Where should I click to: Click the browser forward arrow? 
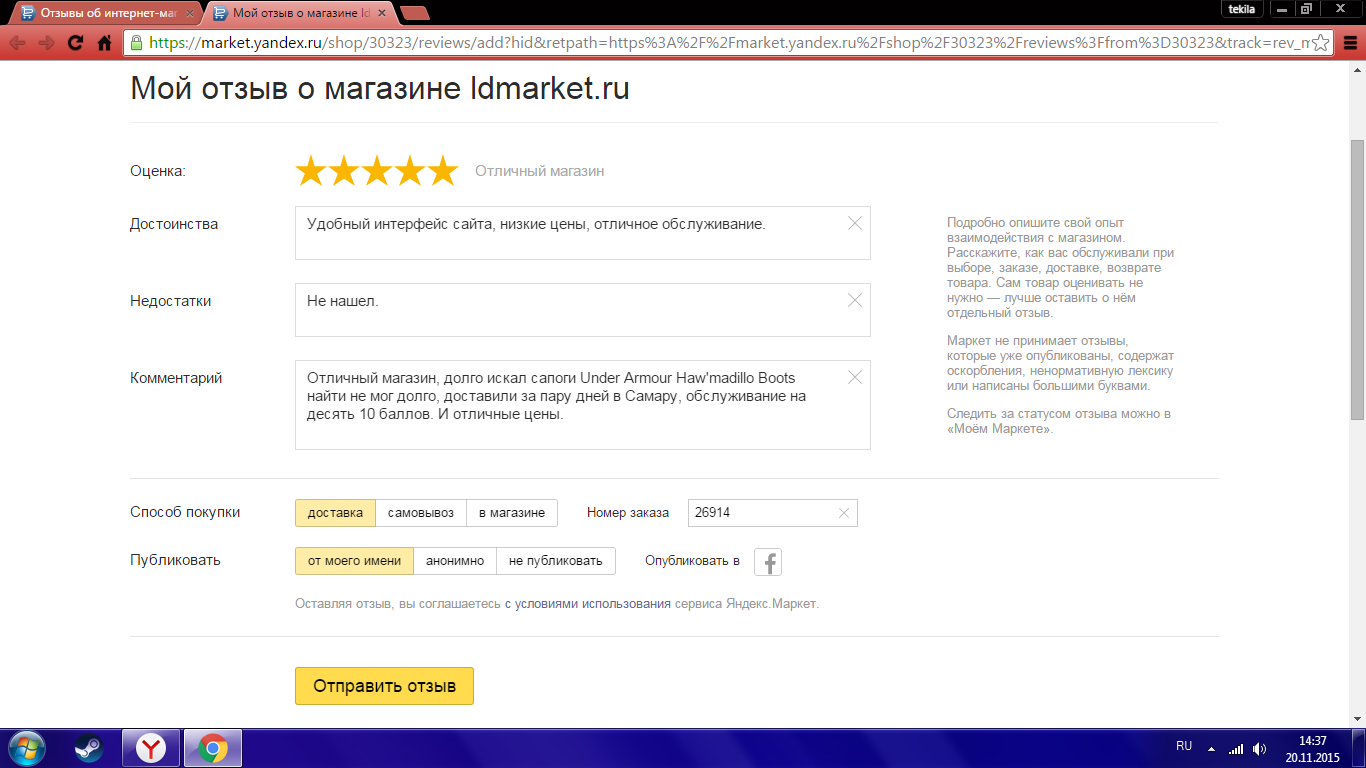(46, 43)
